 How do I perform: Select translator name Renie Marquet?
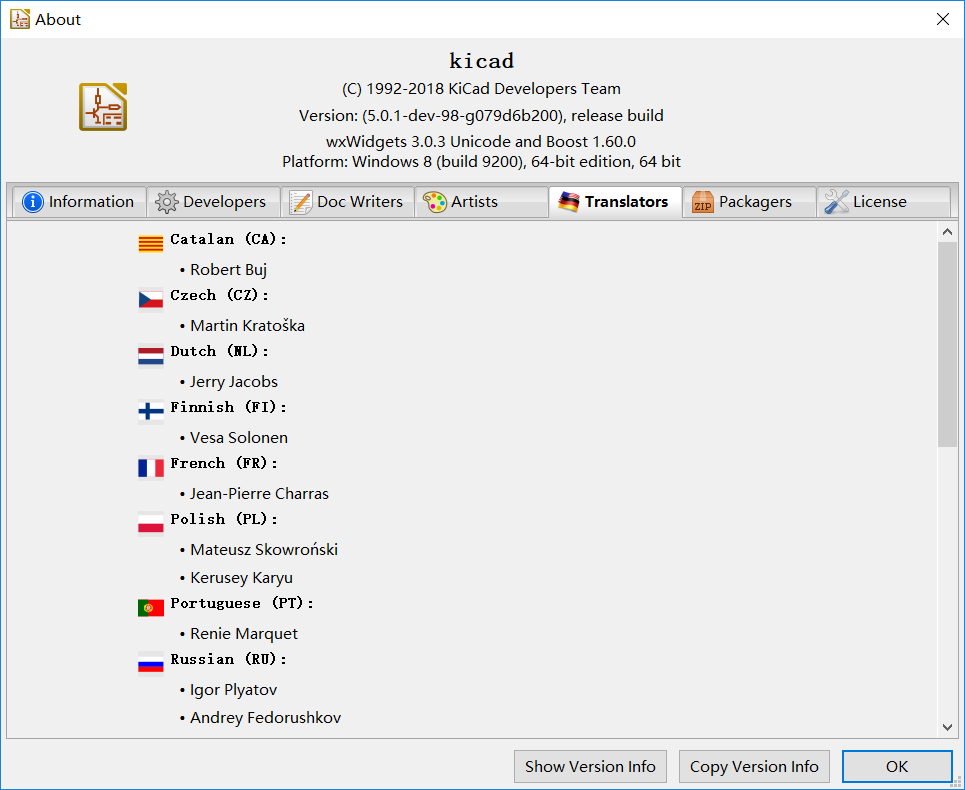pyautogui.click(x=244, y=634)
